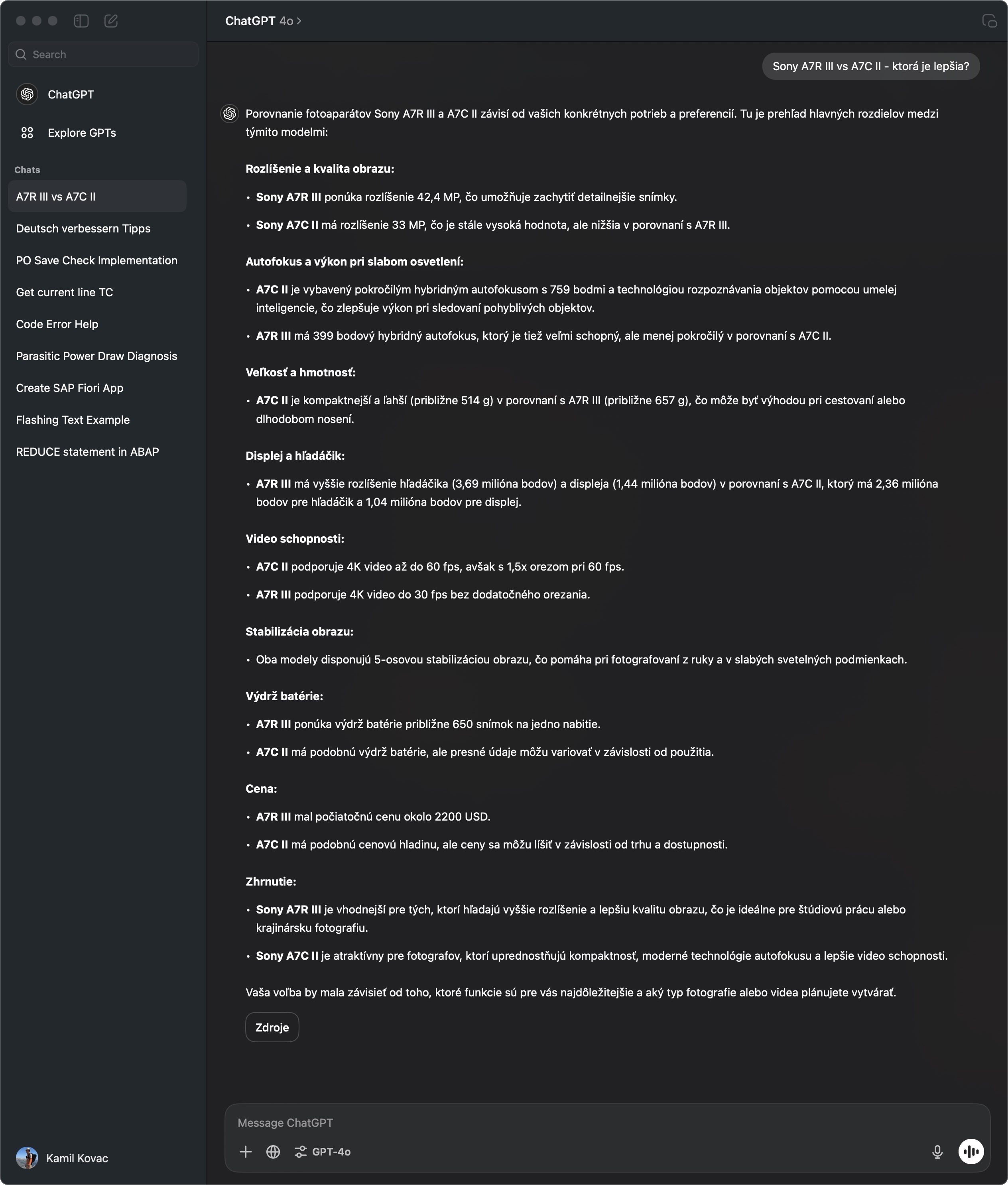Start voice mode with waveform button
1008x1185 pixels.
971,1151
